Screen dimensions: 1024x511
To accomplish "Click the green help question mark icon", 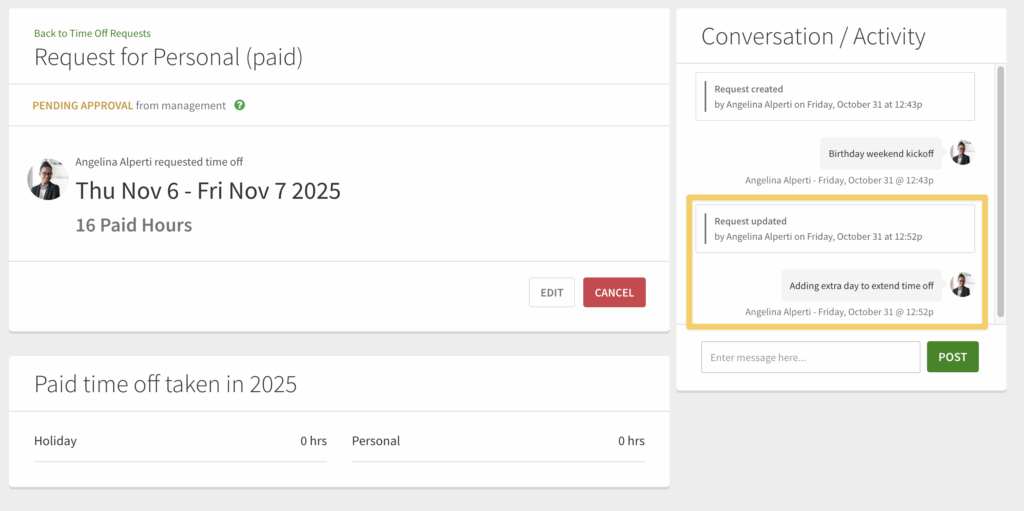I will coord(240,105).
